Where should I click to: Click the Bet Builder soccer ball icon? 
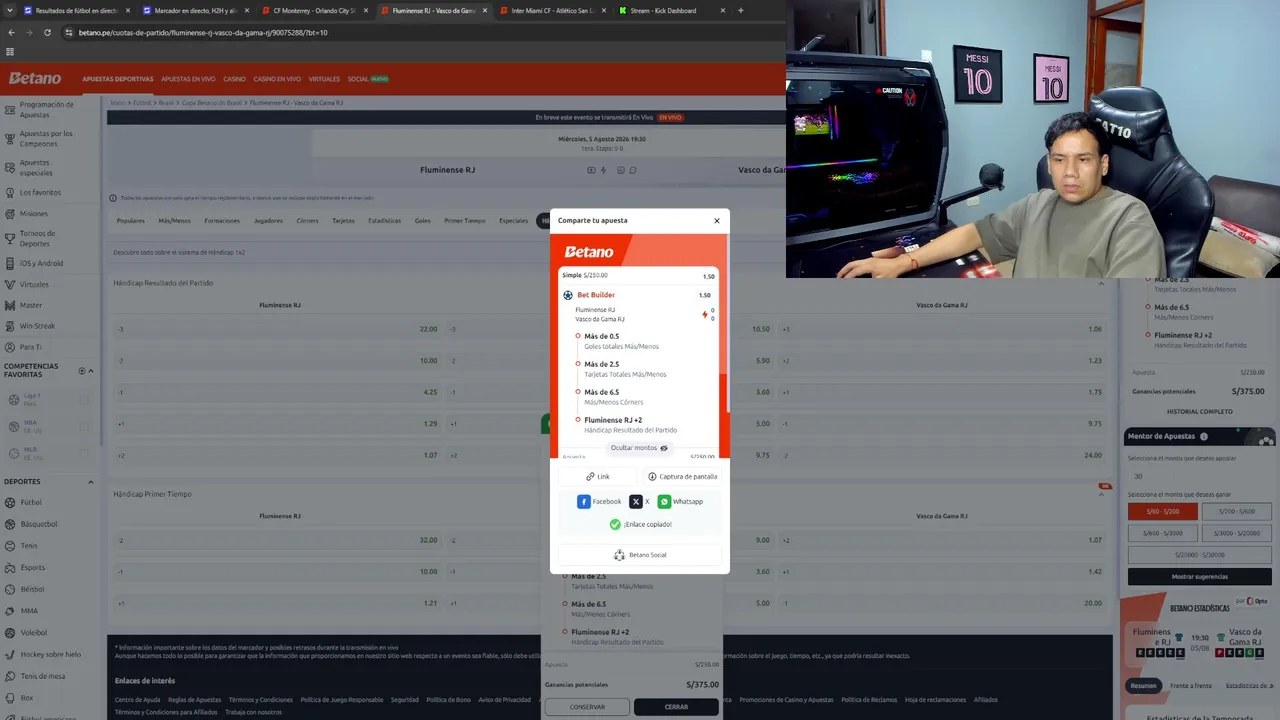(568, 295)
